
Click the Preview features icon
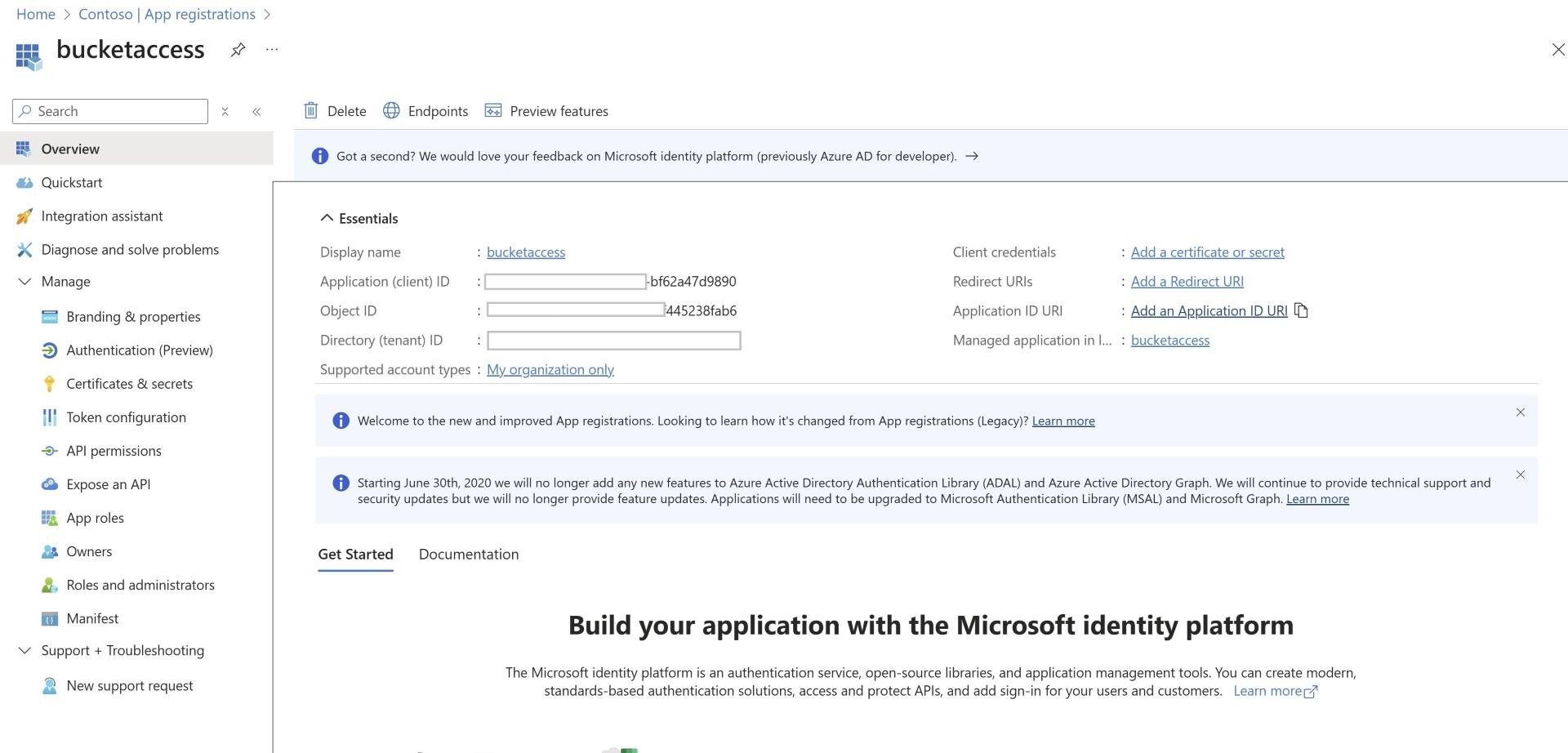click(x=493, y=110)
